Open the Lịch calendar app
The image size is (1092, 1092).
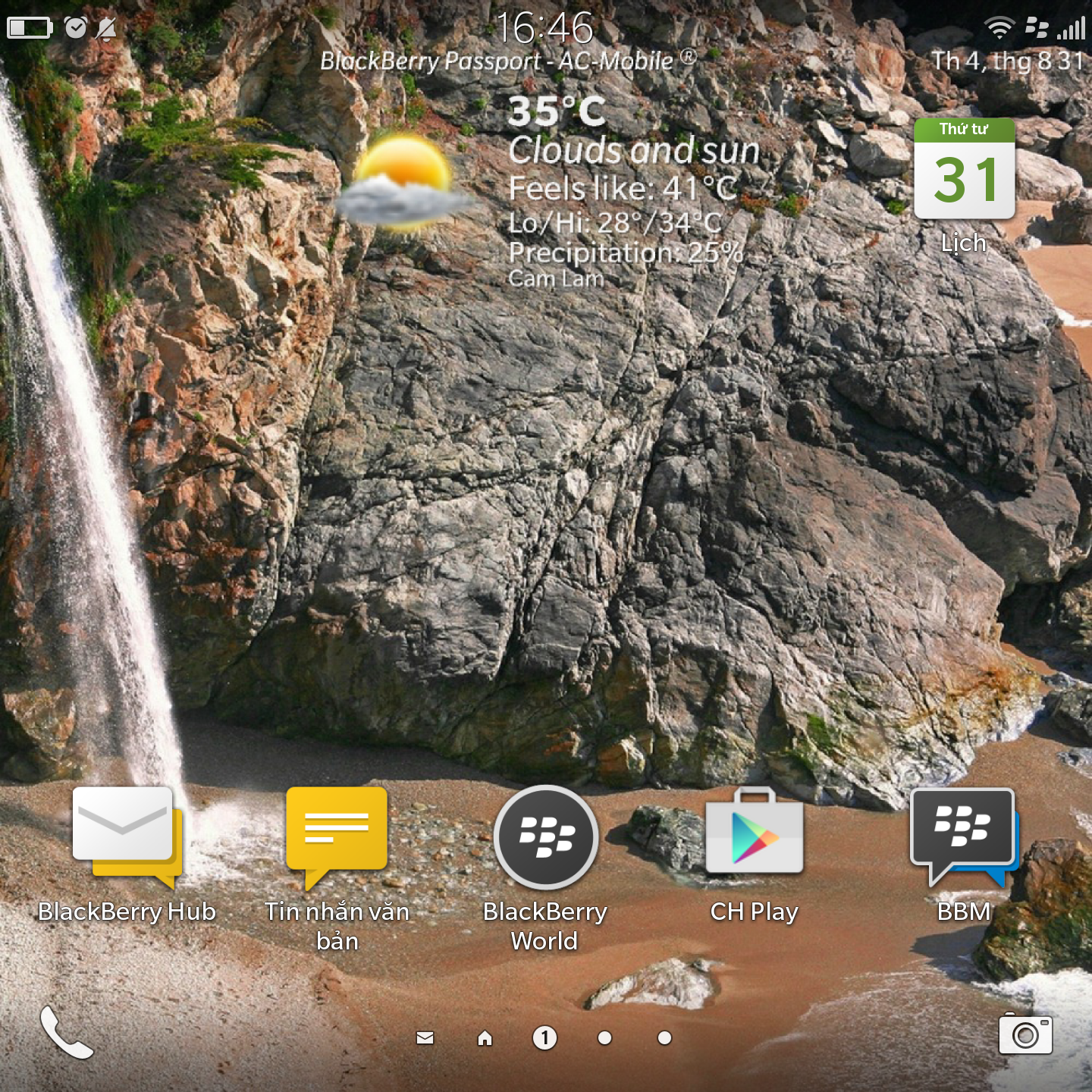pos(964,170)
